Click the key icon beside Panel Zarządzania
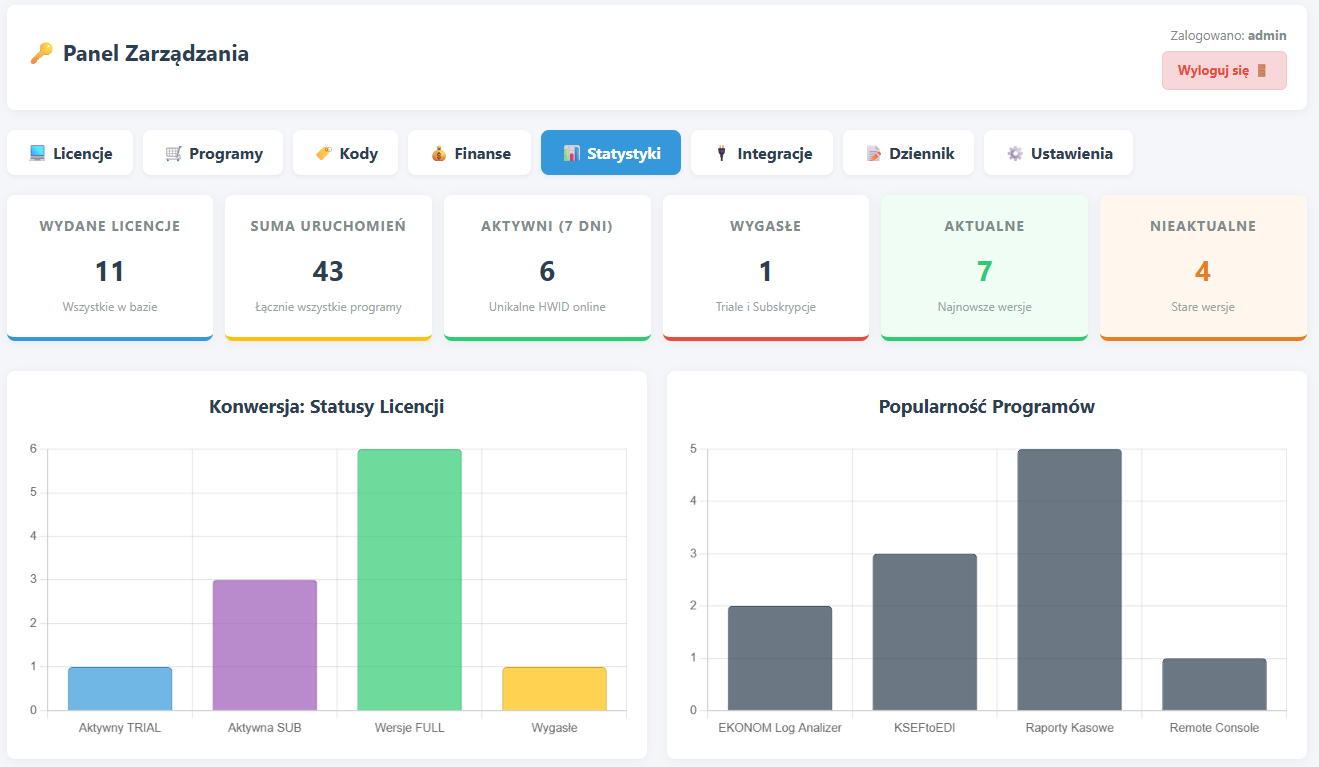The width and height of the screenshot is (1319, 767). (41, 54)
